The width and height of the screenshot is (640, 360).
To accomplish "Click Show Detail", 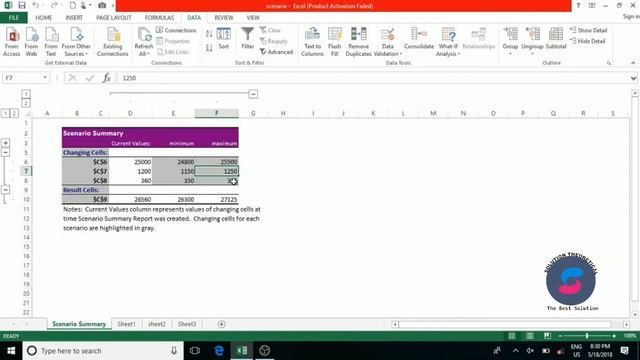I will pyautogui.click(x=589, y=30).
